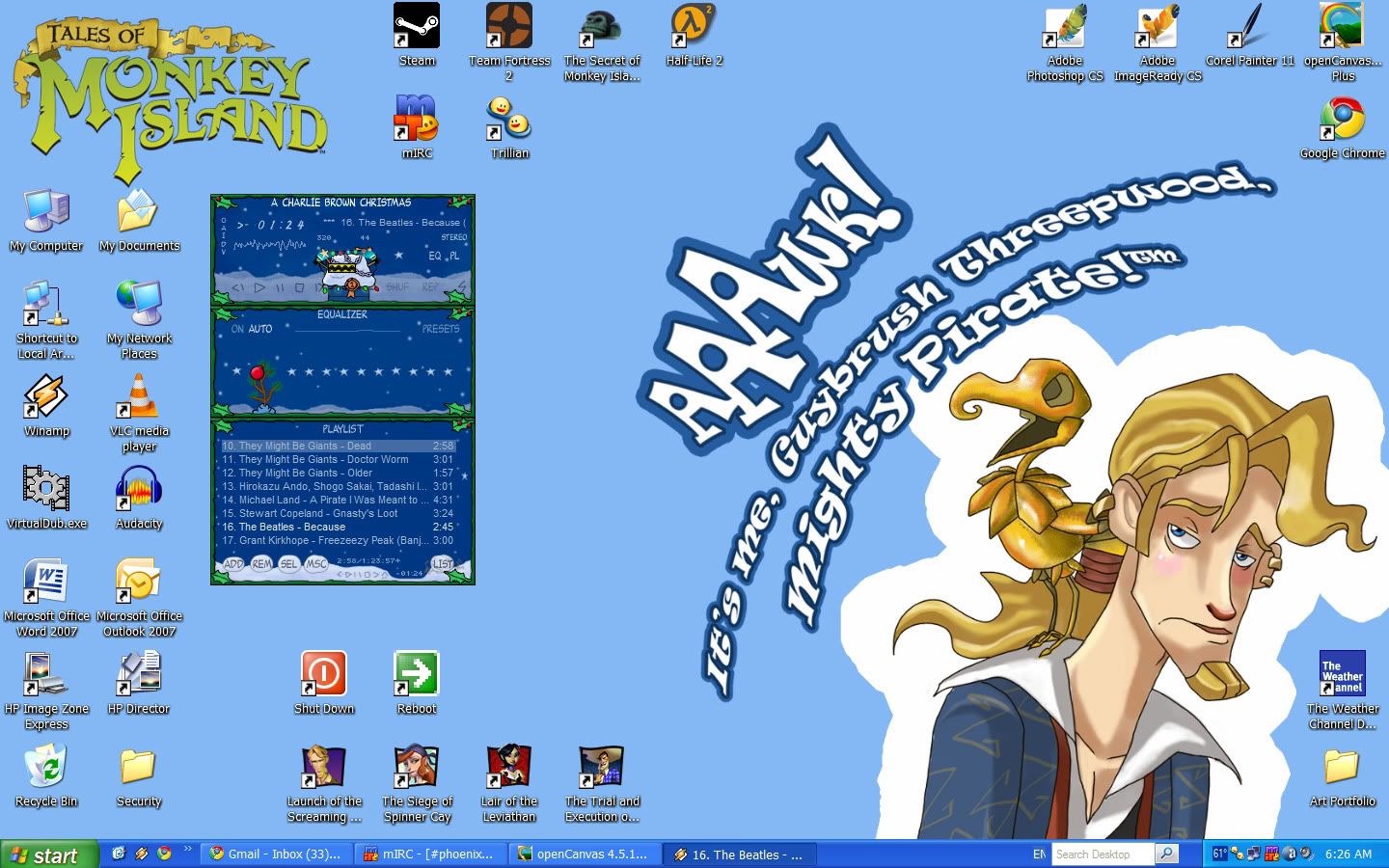Screen dimensions: 1389x868
Task: Open Lair of the Leviathan shortcut
Action: [509, 783]
